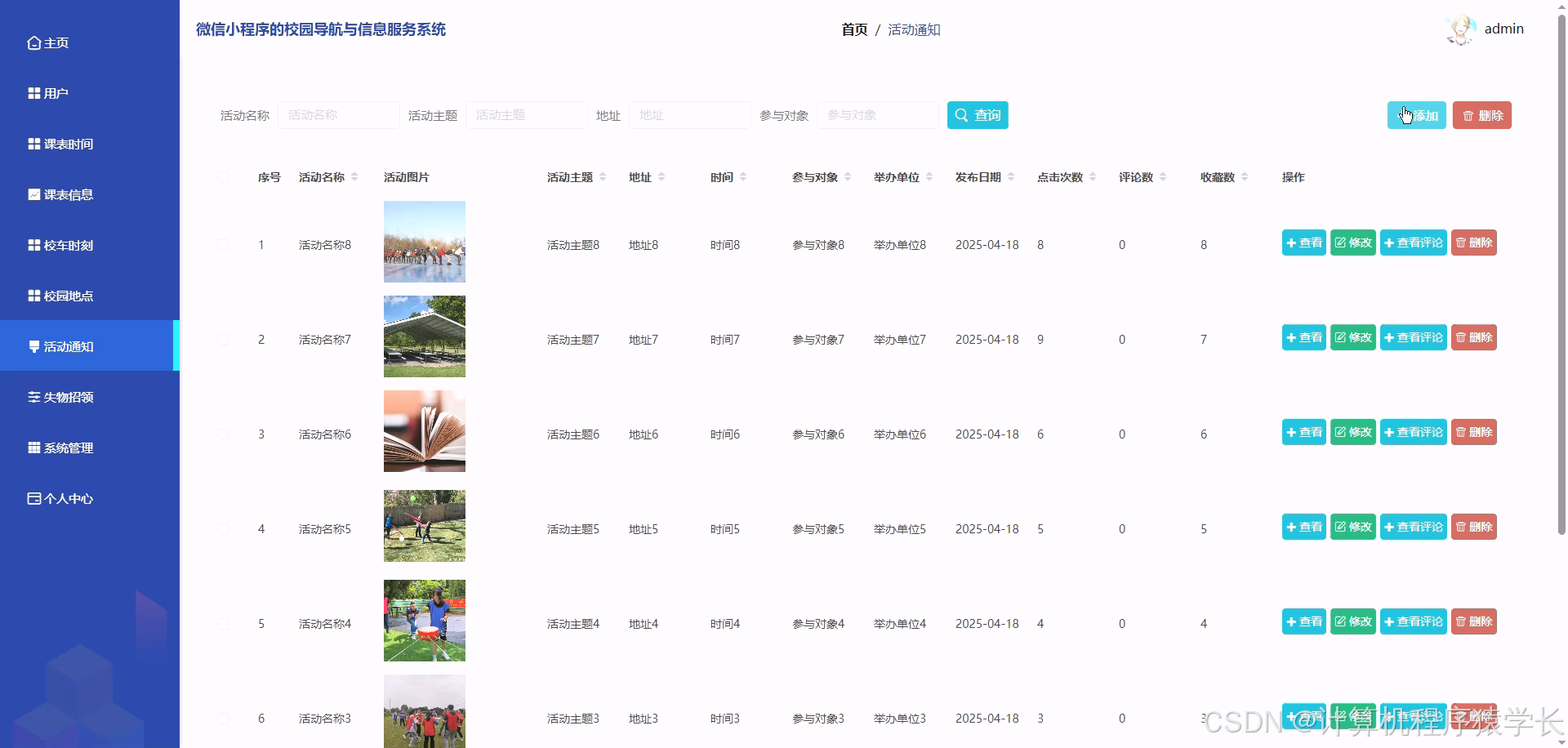Click 查看 for 活动名称8
Image resolution: width=1568 pixels, height=748 pixels.
coord(1304,243)
